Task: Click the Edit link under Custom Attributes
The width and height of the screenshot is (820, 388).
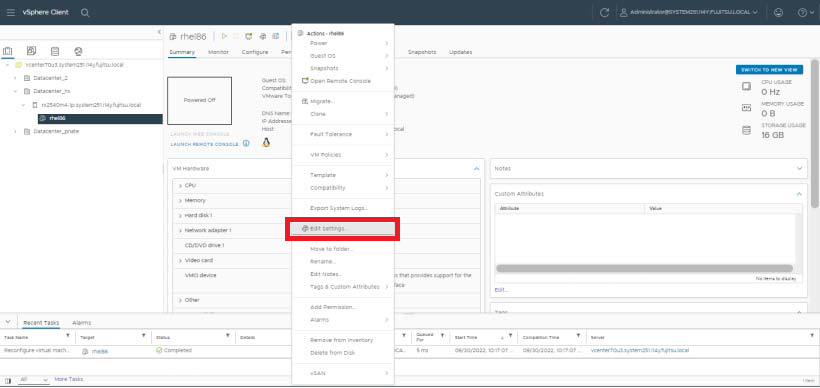Action: point(500,290)
